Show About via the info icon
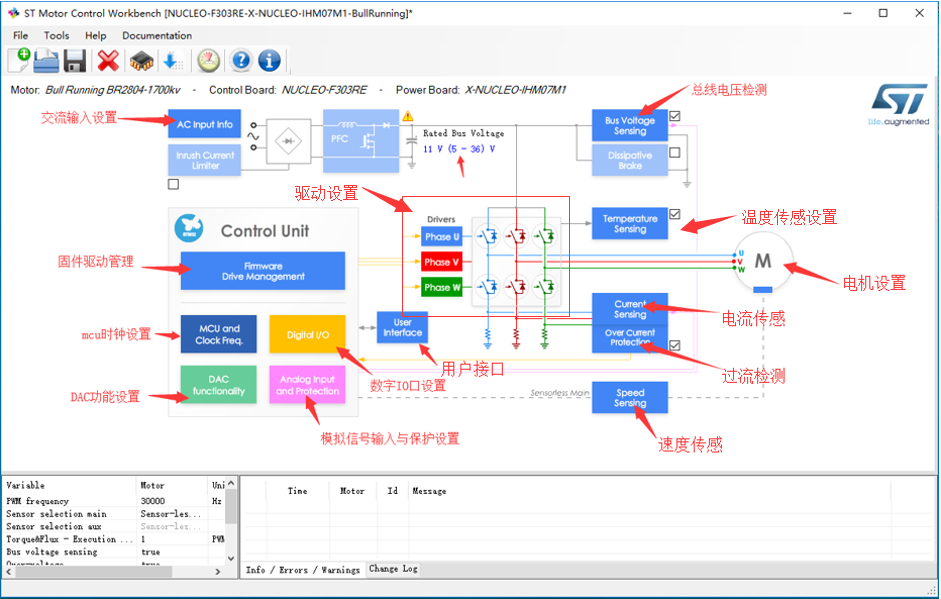 tap(268, 61)
